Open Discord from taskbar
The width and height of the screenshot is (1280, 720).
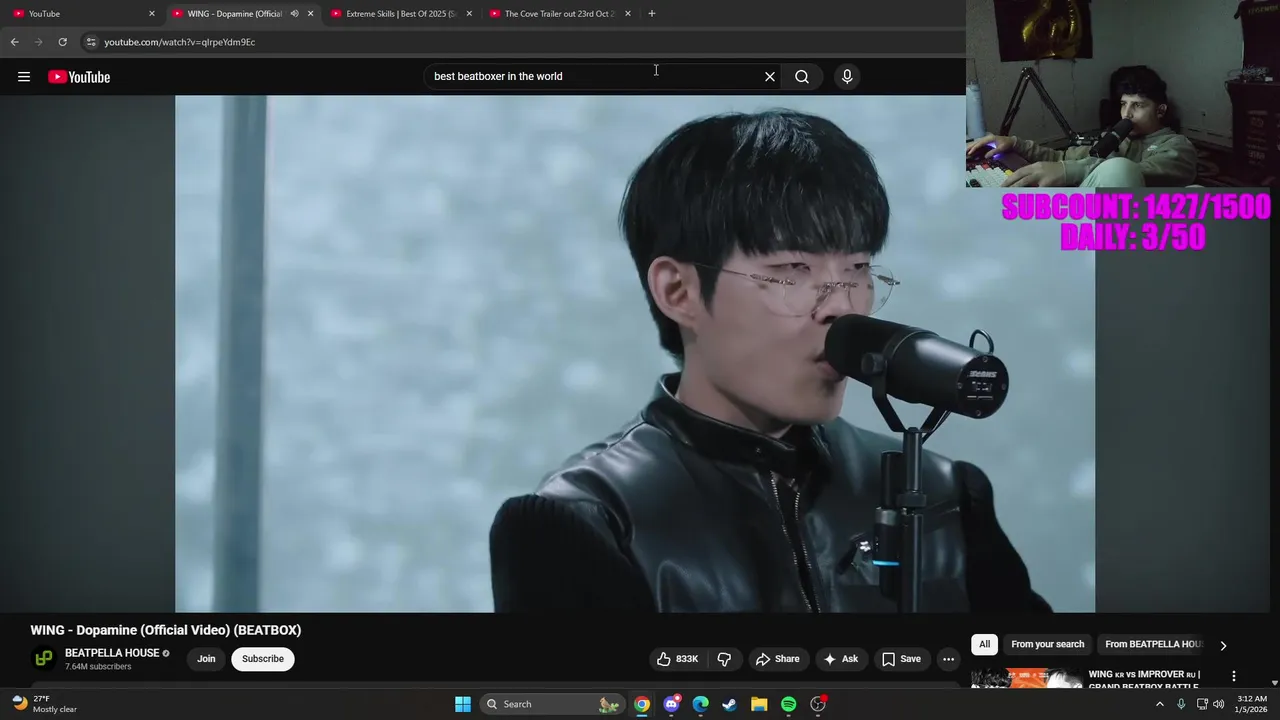[671, 704]
